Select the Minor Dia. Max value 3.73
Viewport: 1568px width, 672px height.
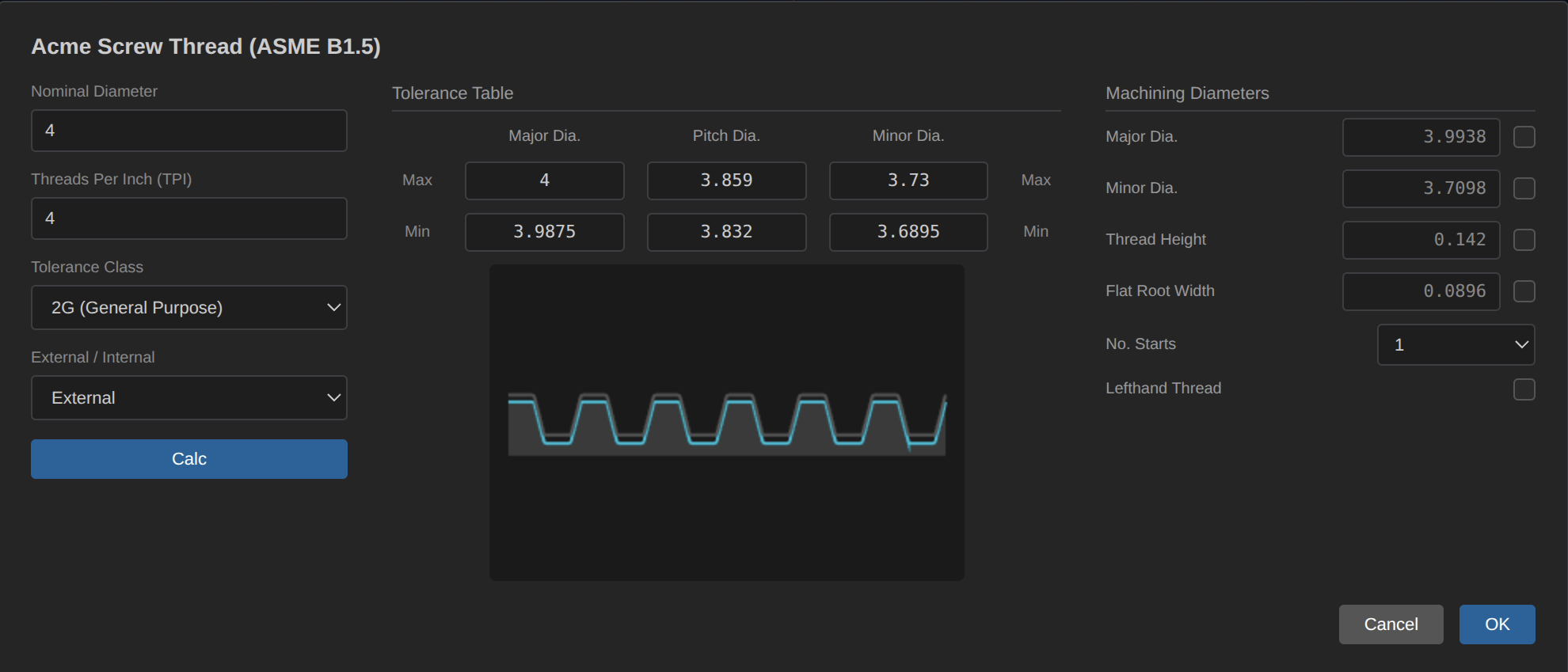pos(908,180)
